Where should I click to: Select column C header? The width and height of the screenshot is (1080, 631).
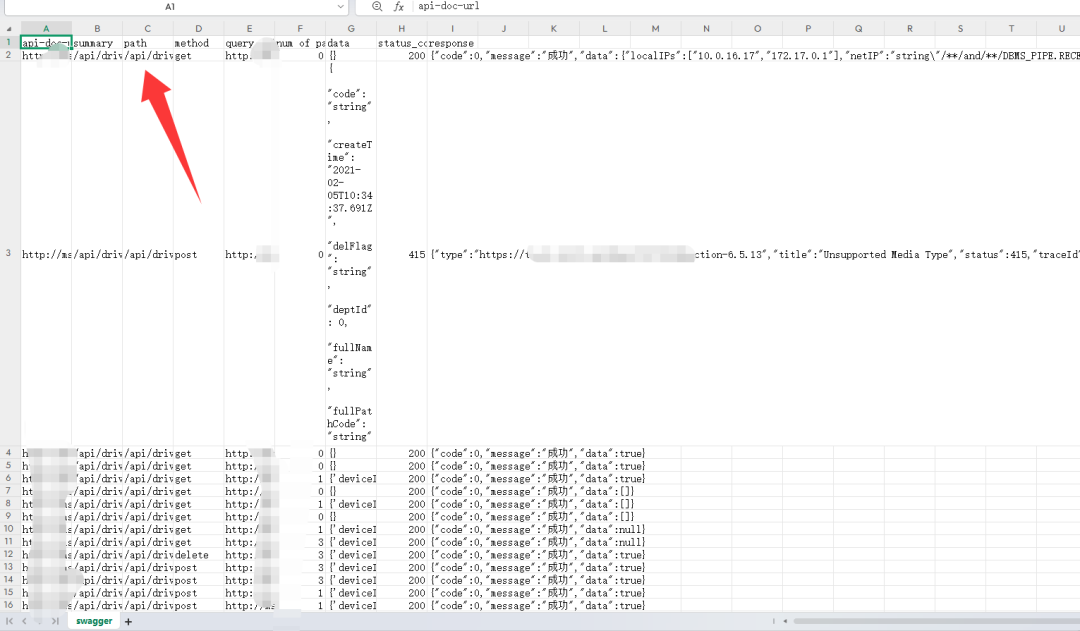coord(147,29)
